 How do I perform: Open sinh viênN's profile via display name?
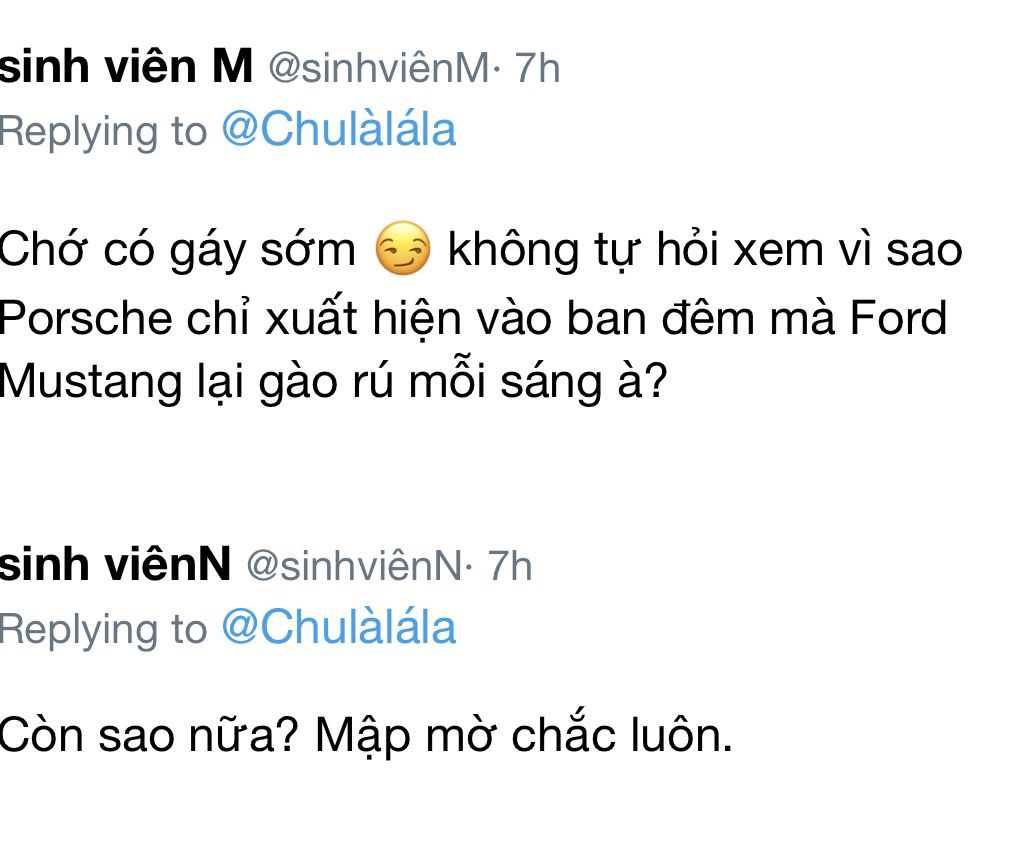click(x=115, y=565)
